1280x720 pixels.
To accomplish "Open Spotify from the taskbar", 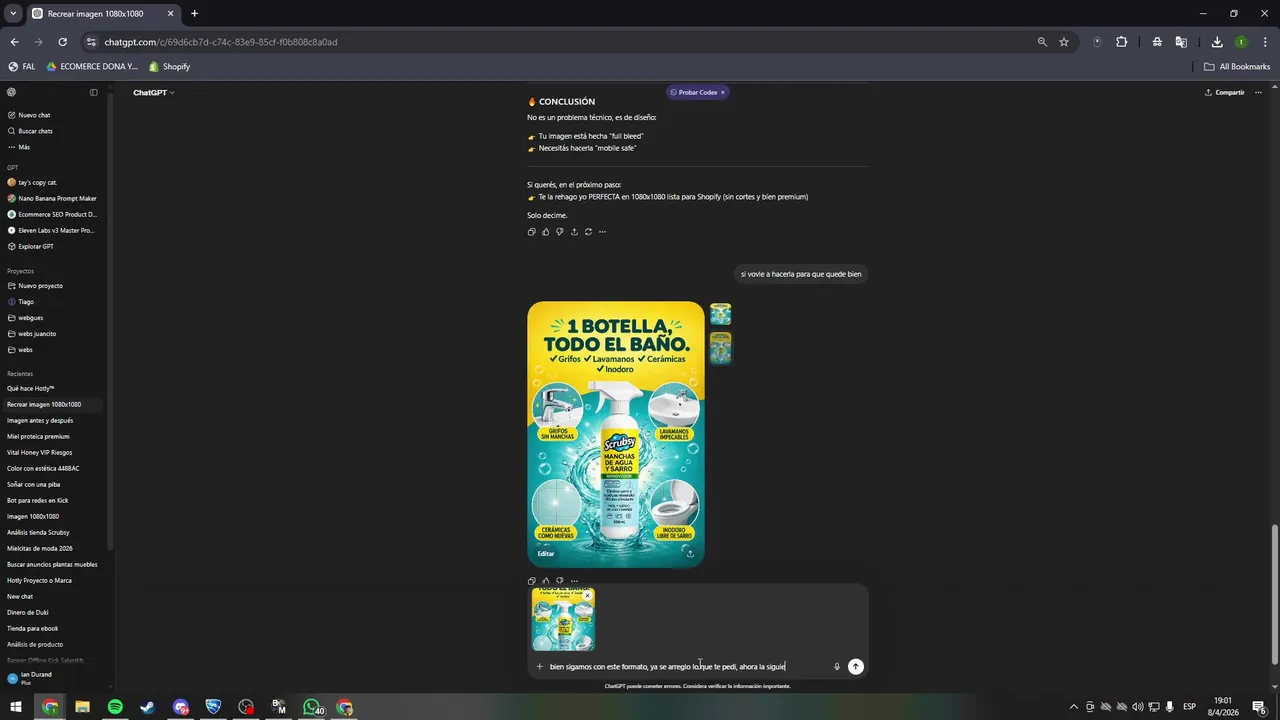I will pyautogui.click(x=115, y=707).
